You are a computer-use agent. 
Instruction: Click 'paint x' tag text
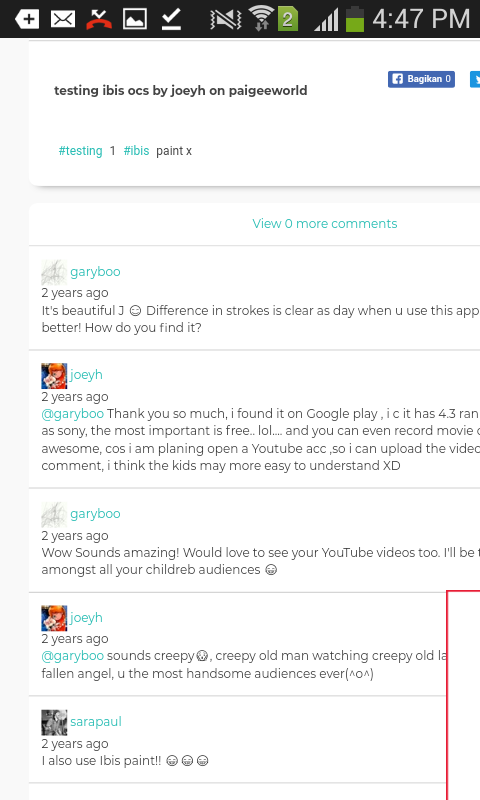[x=174, y=151]
